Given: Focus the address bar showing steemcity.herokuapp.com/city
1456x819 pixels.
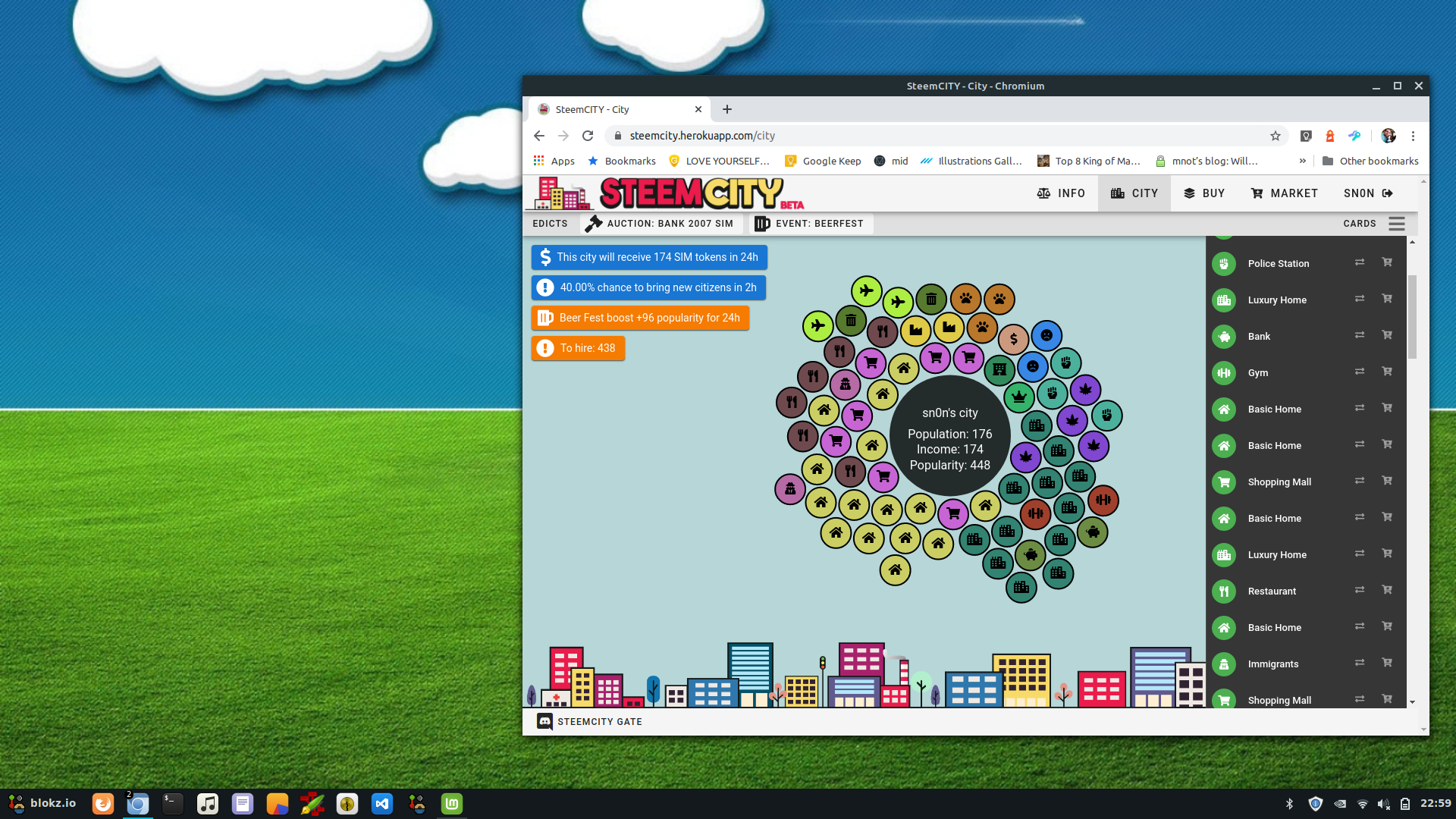Looking at the screenshot, I should pyautogui.click(x=939, y=136).
